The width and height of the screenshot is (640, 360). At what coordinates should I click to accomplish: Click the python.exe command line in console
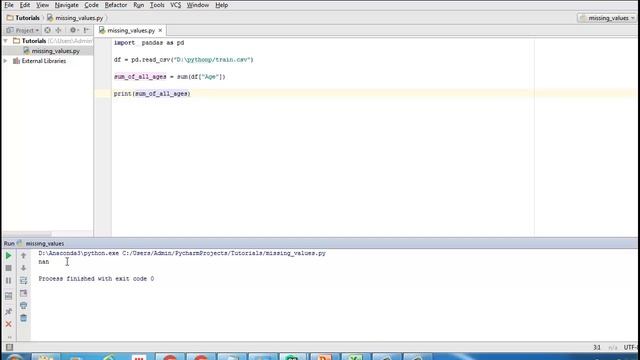click(182, 253)
